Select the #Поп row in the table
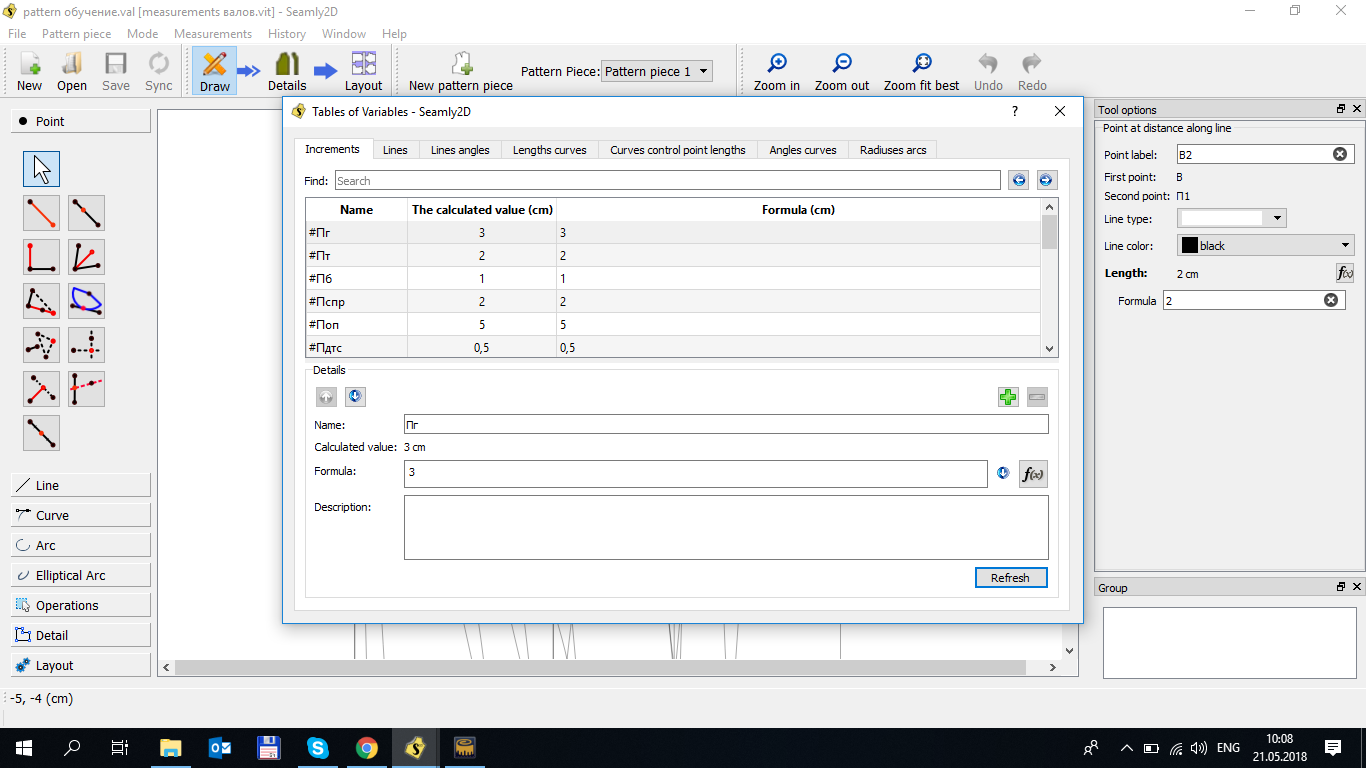 tap(673, 325)
